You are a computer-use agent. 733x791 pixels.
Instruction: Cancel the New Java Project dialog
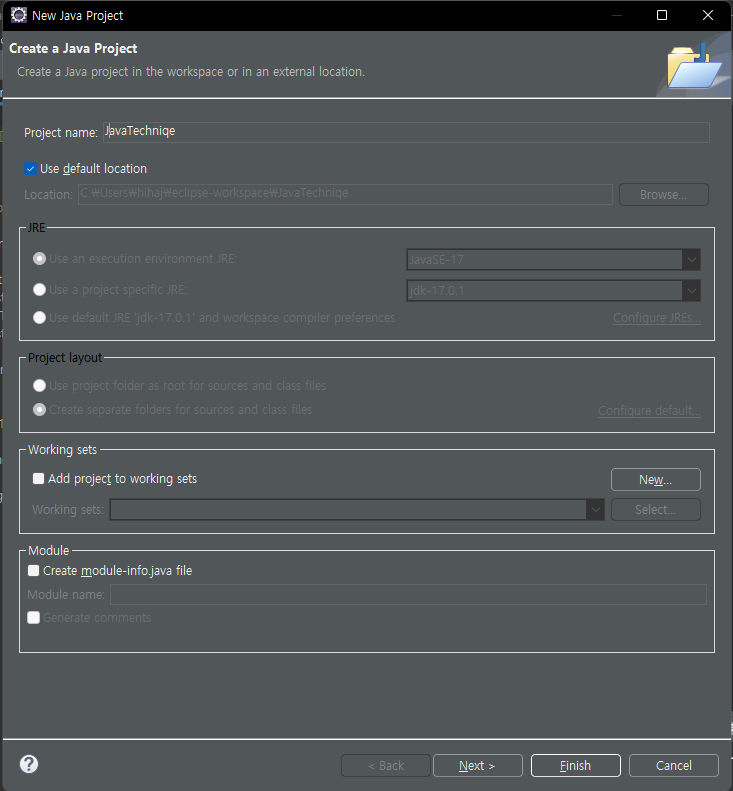click(x=673, y=765)
